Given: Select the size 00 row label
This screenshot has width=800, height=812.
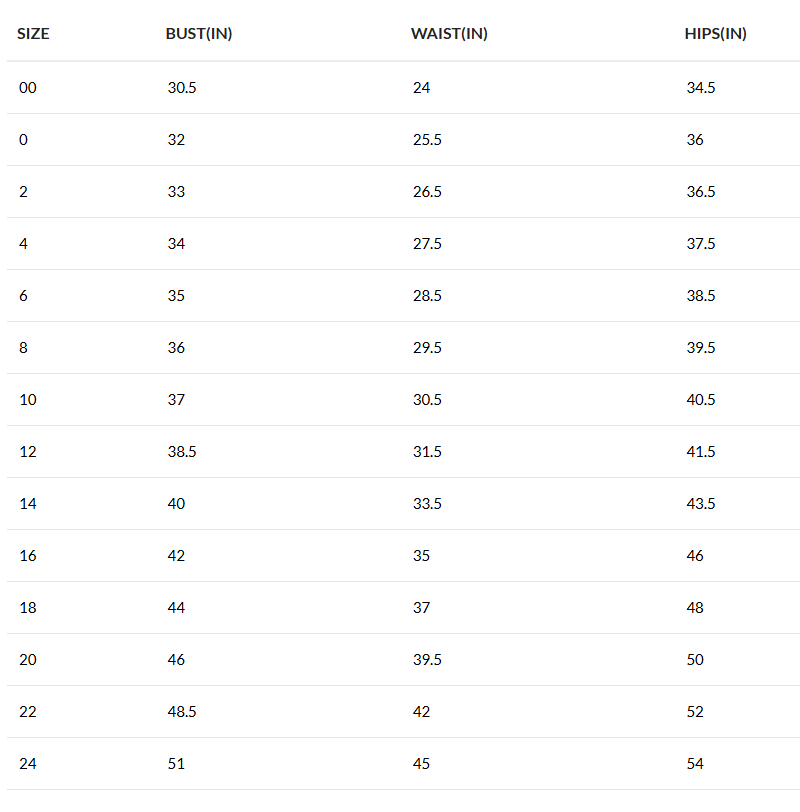Looking at the screenshot, I should pos(28,88).
